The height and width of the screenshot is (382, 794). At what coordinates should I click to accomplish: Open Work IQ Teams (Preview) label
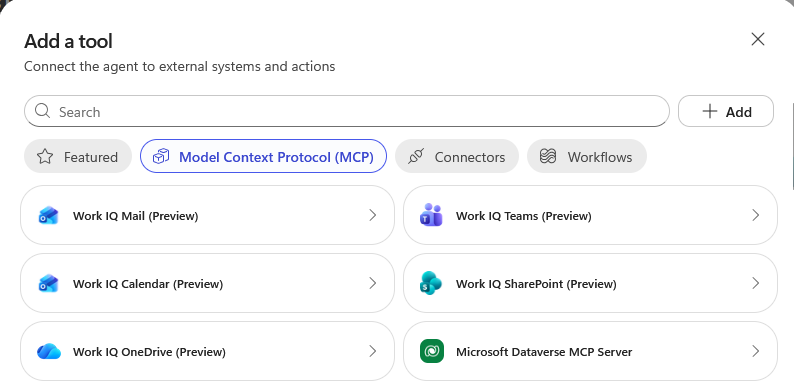pyautogui.click(x=524, y=216)
